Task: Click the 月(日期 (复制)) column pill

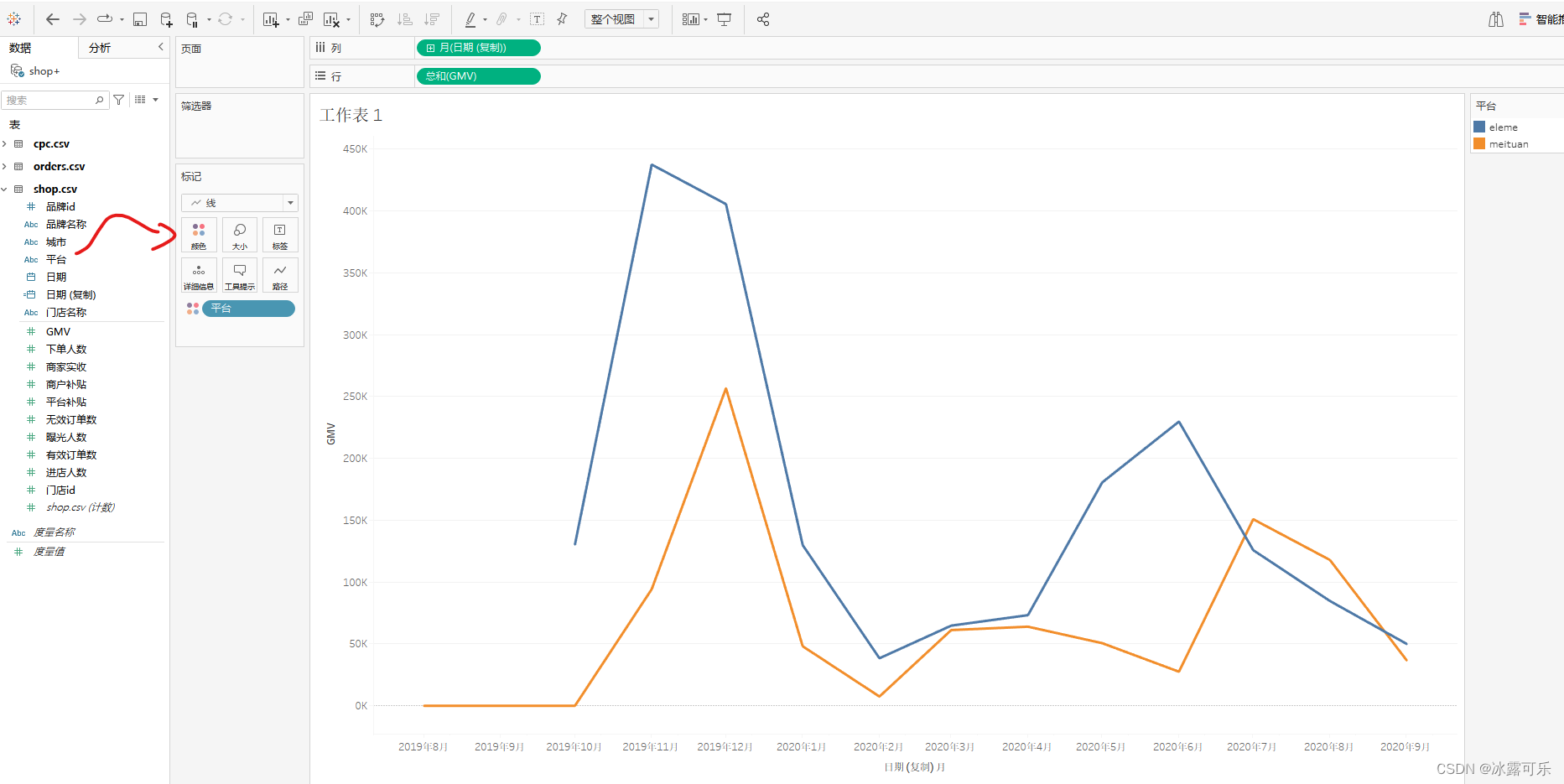Action: tap(478, 48)
